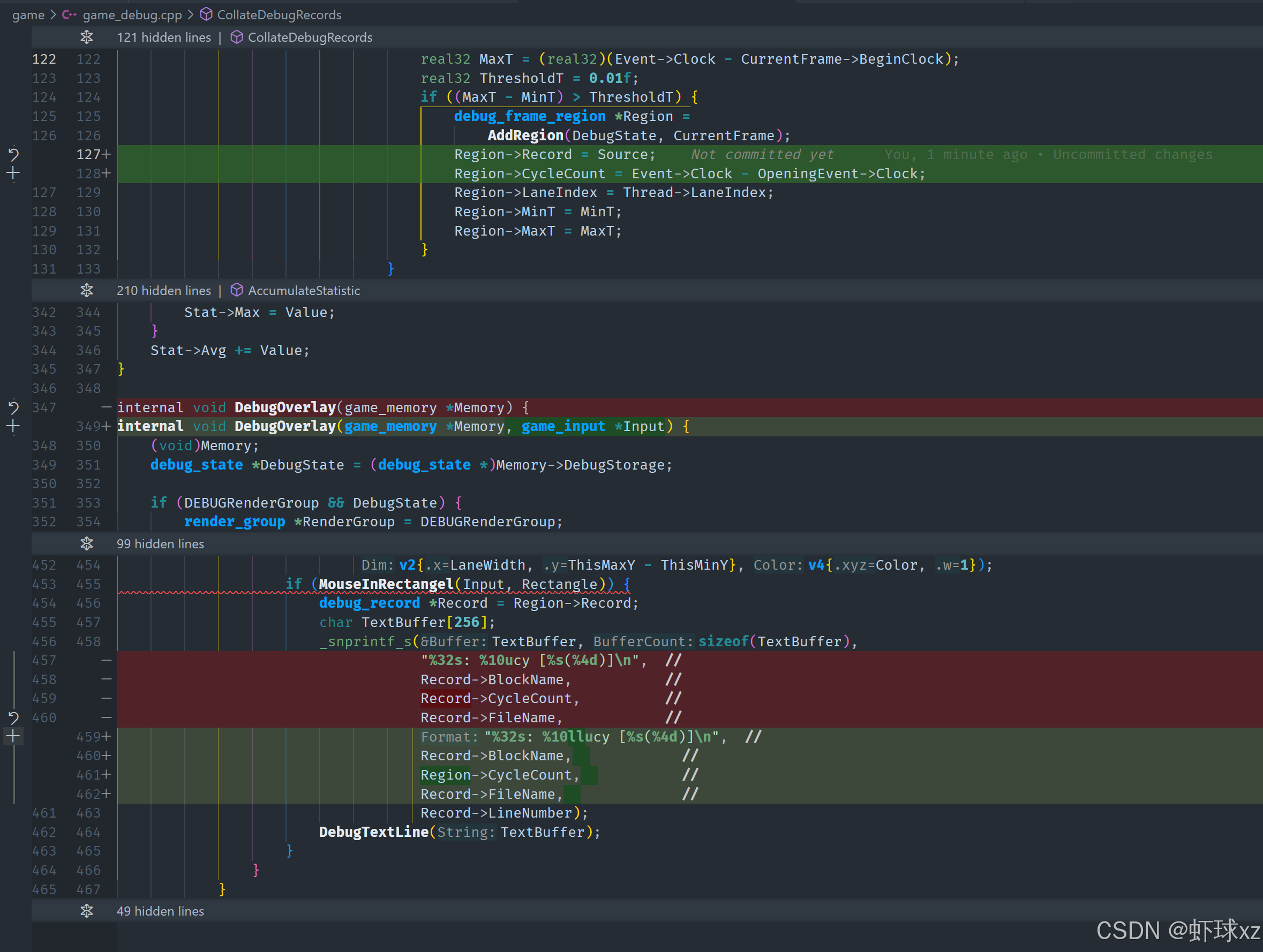The image size is (1263, 952).
Task: Click removed 'Record->CycleCount,' line
Action: pyautogui.click(x=500, y=699)
